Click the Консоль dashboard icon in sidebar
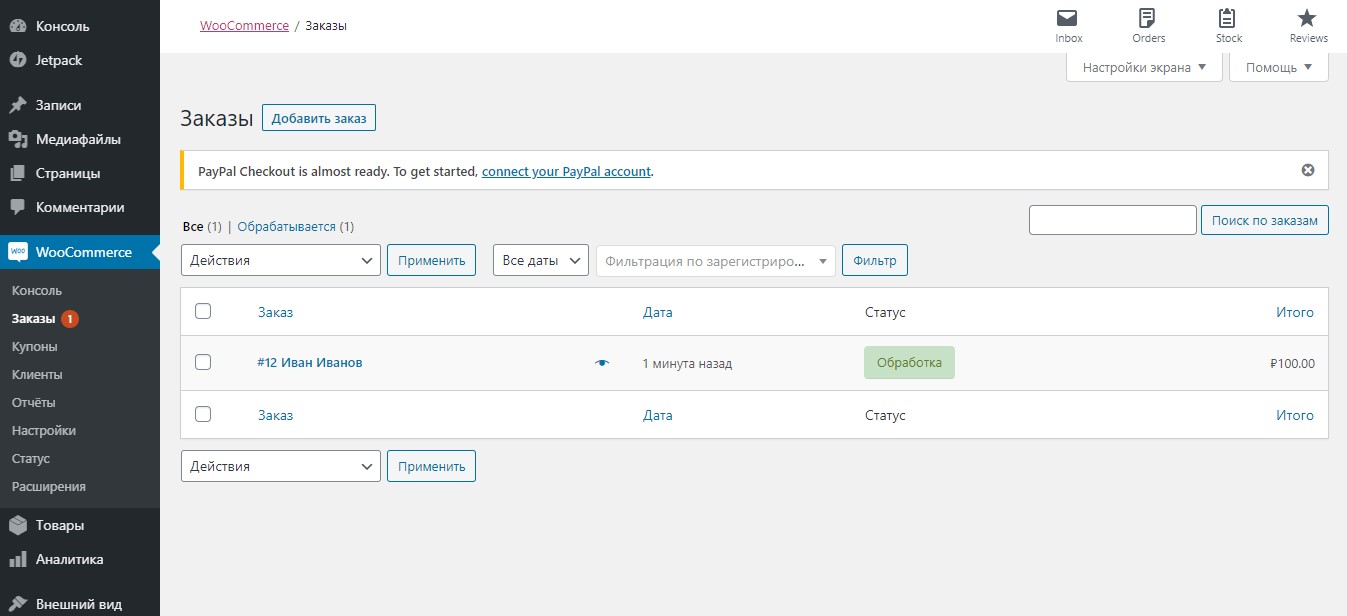1347x616 pixels. click(18, 26)
